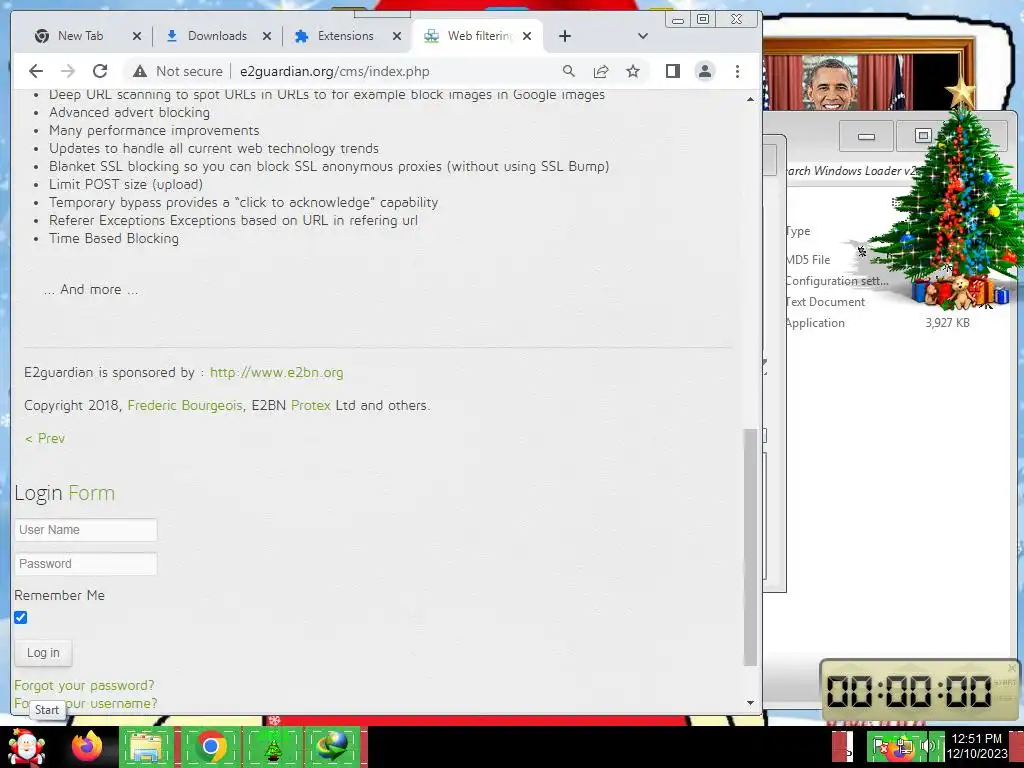Expand the tab search chevron
This screenshot has height=768, width=1024.
point(643,36)
